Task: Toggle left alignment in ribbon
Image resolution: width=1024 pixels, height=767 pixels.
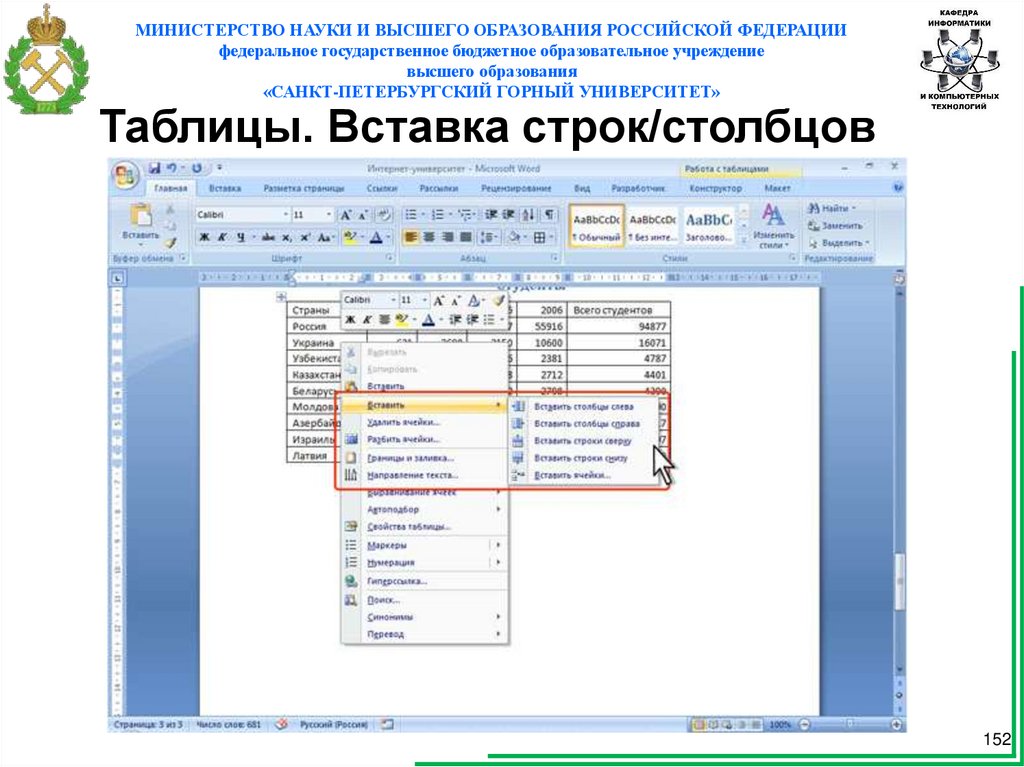Action: point(410,237)
